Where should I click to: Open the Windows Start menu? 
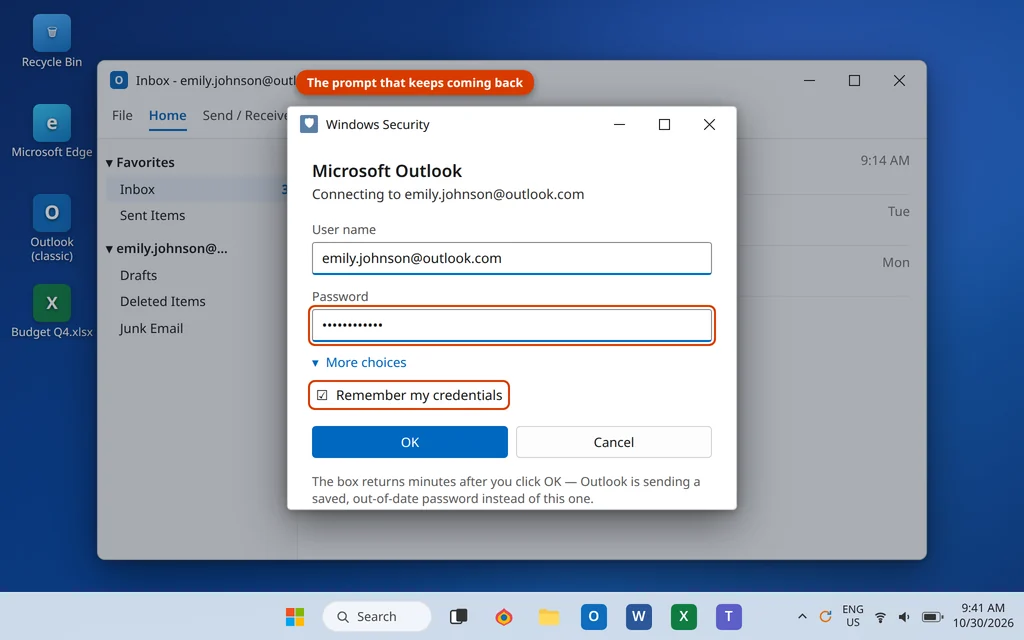[295, 616]
